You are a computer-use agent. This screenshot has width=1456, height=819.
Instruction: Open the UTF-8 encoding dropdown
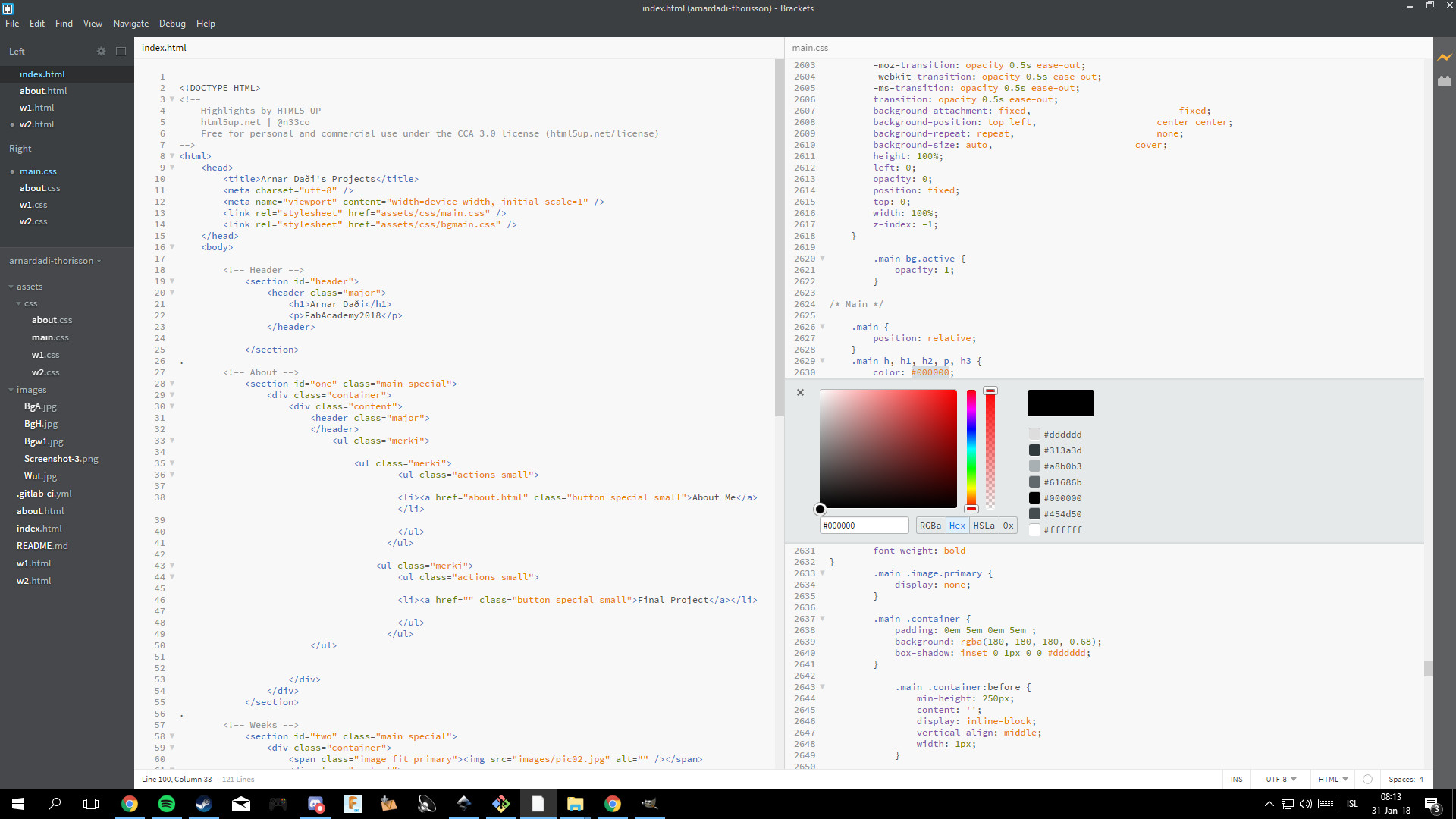(1281, 779)
